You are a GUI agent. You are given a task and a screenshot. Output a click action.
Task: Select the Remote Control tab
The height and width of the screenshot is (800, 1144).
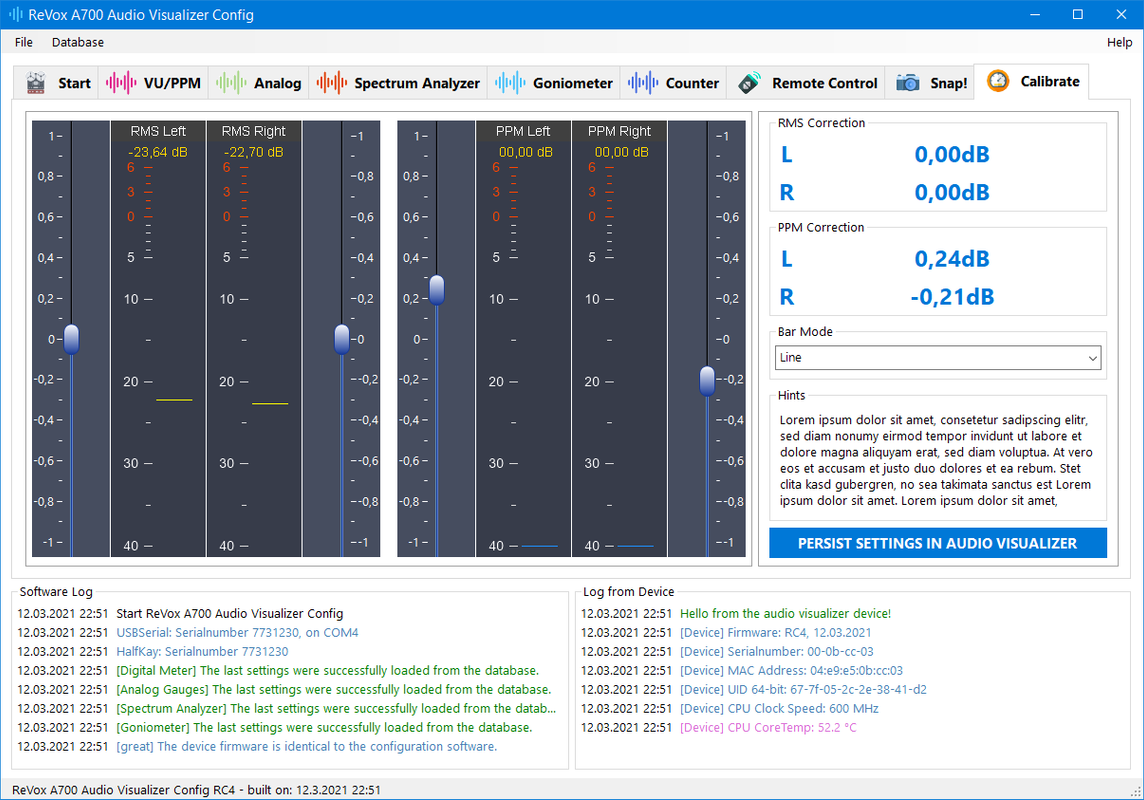click(806, 83)
